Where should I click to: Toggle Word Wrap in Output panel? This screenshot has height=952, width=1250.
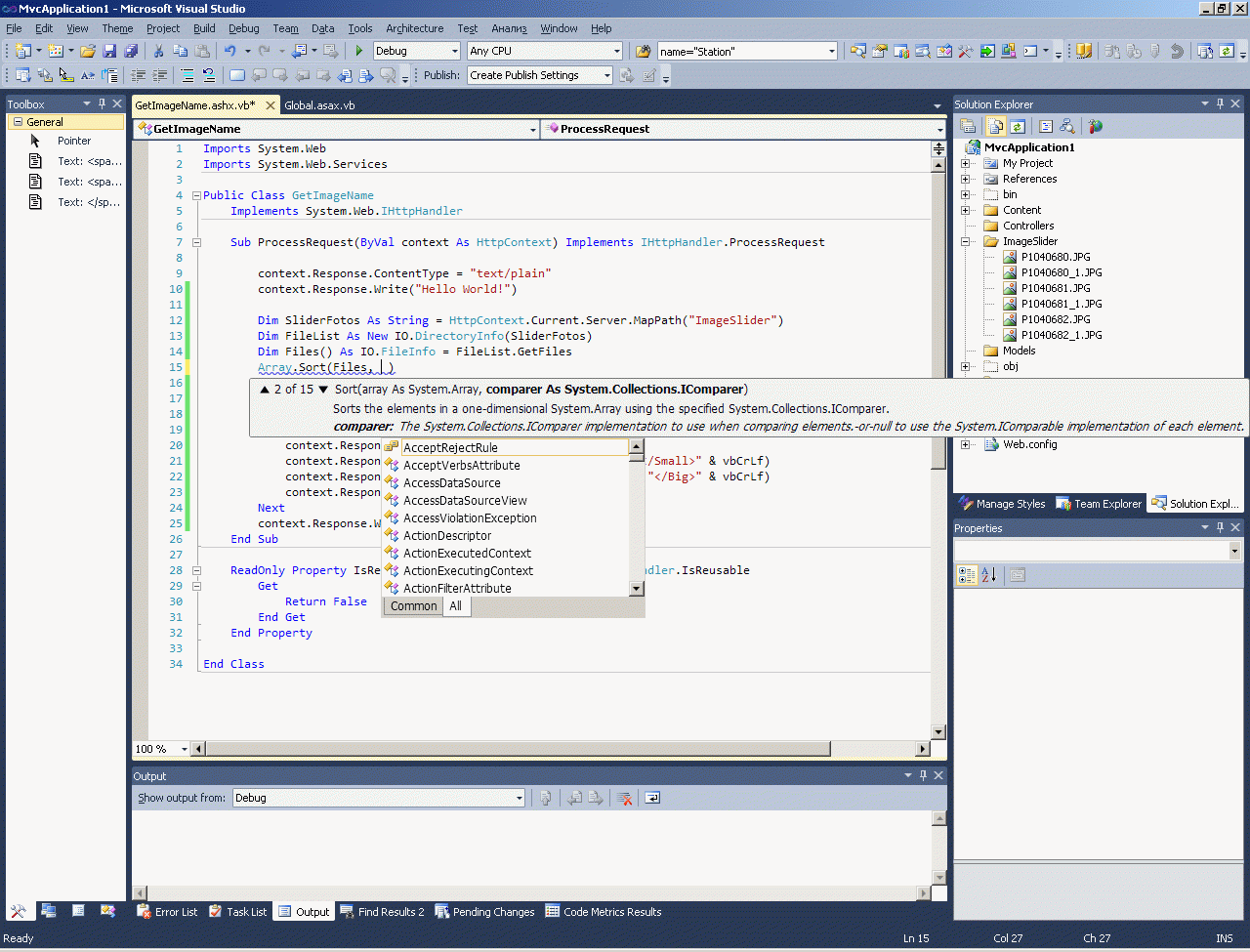[x=652, y=798]
